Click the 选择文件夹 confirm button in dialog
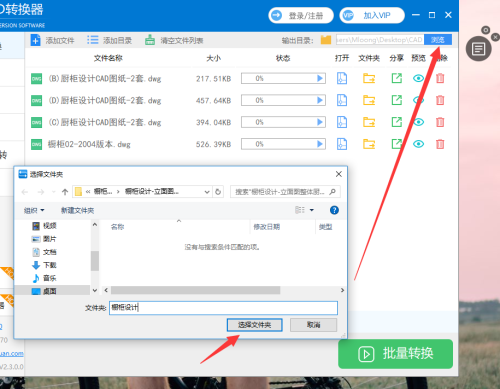The width and height of the screenshot is (500, 389). coord(255,325)
